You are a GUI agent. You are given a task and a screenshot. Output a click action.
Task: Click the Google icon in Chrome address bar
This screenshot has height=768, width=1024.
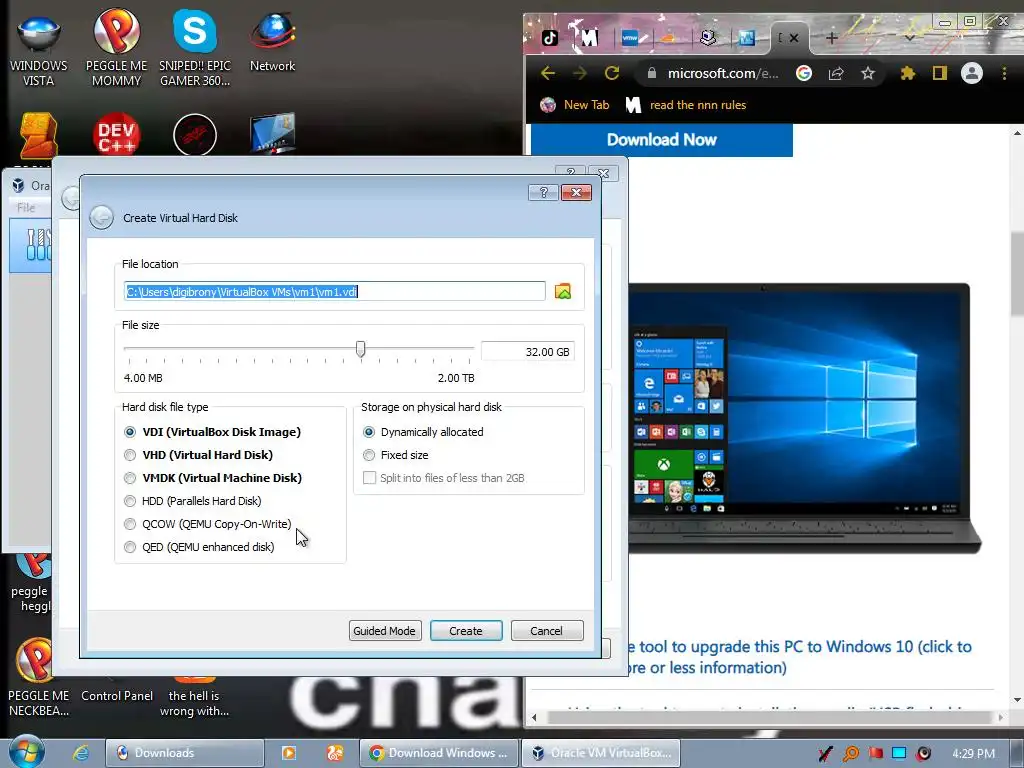(804, 73)
